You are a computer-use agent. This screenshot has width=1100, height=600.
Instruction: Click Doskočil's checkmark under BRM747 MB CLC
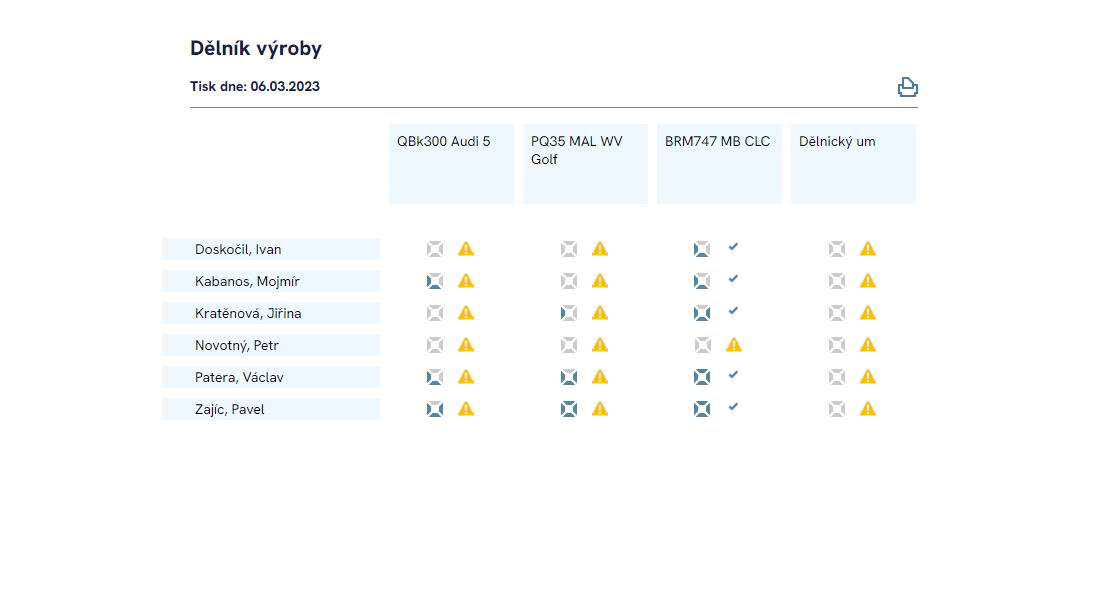pos(733,247)
